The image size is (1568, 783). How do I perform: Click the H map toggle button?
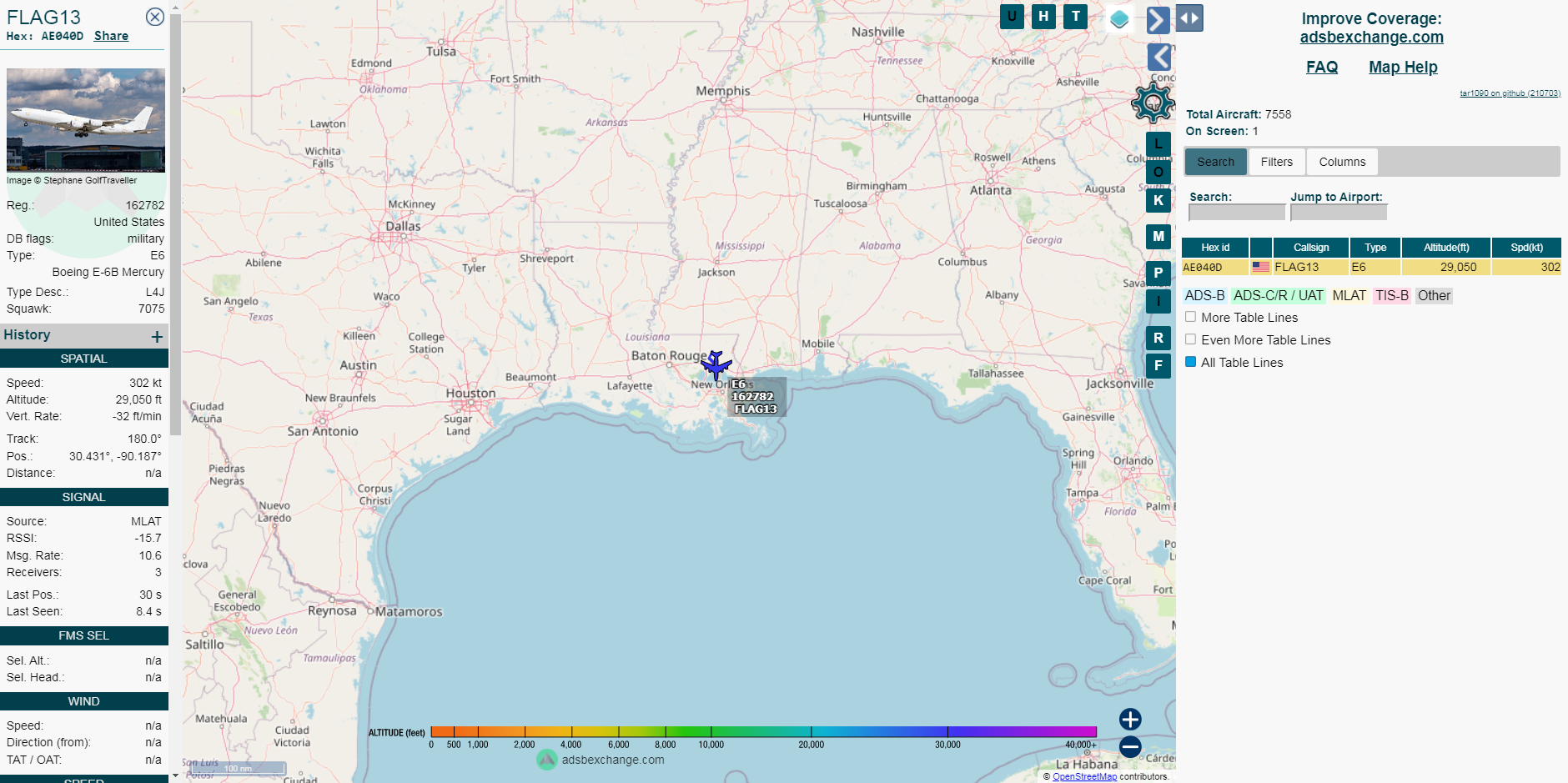point(1043,16)
